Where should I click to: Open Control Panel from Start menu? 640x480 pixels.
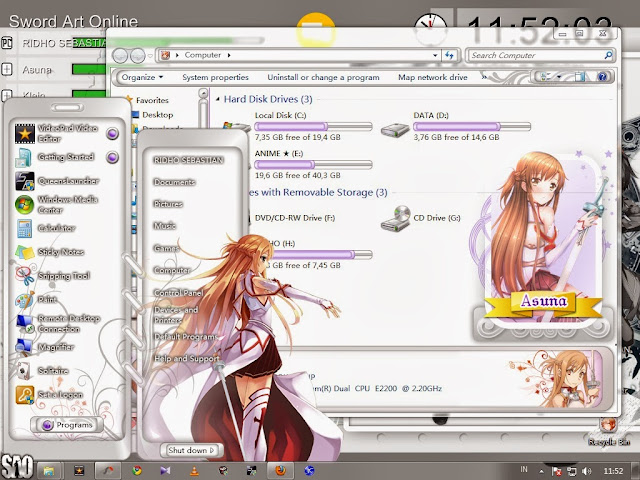[x=178, y=293]
